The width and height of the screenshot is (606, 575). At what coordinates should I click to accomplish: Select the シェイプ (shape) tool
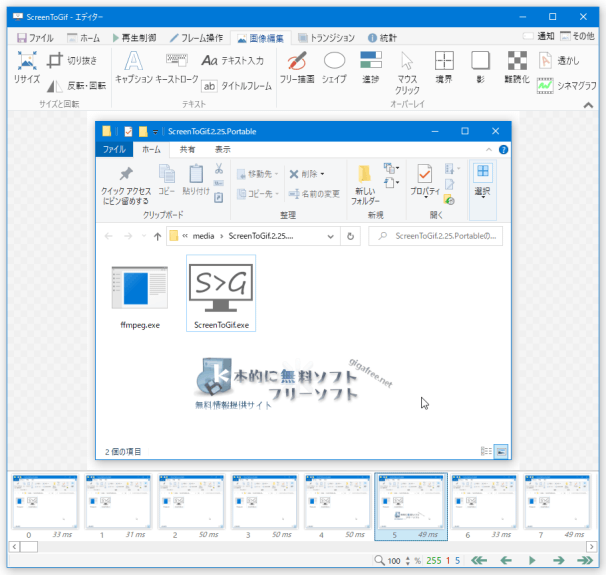coord(334,67)
